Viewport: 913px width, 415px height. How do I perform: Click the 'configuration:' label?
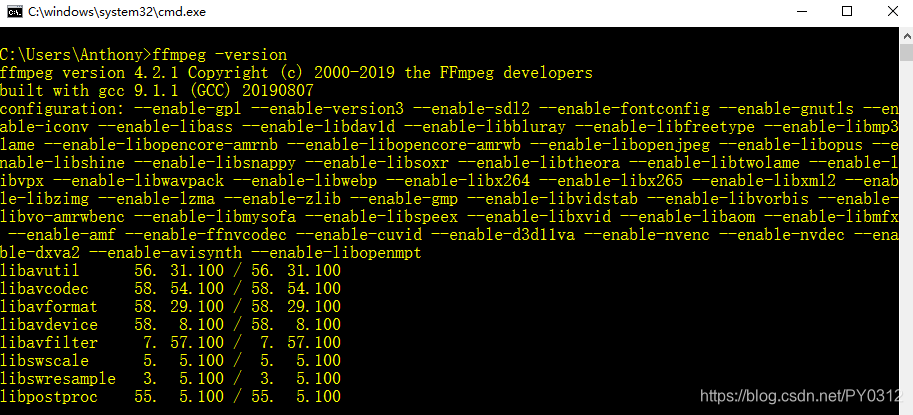tap(63, 109)
